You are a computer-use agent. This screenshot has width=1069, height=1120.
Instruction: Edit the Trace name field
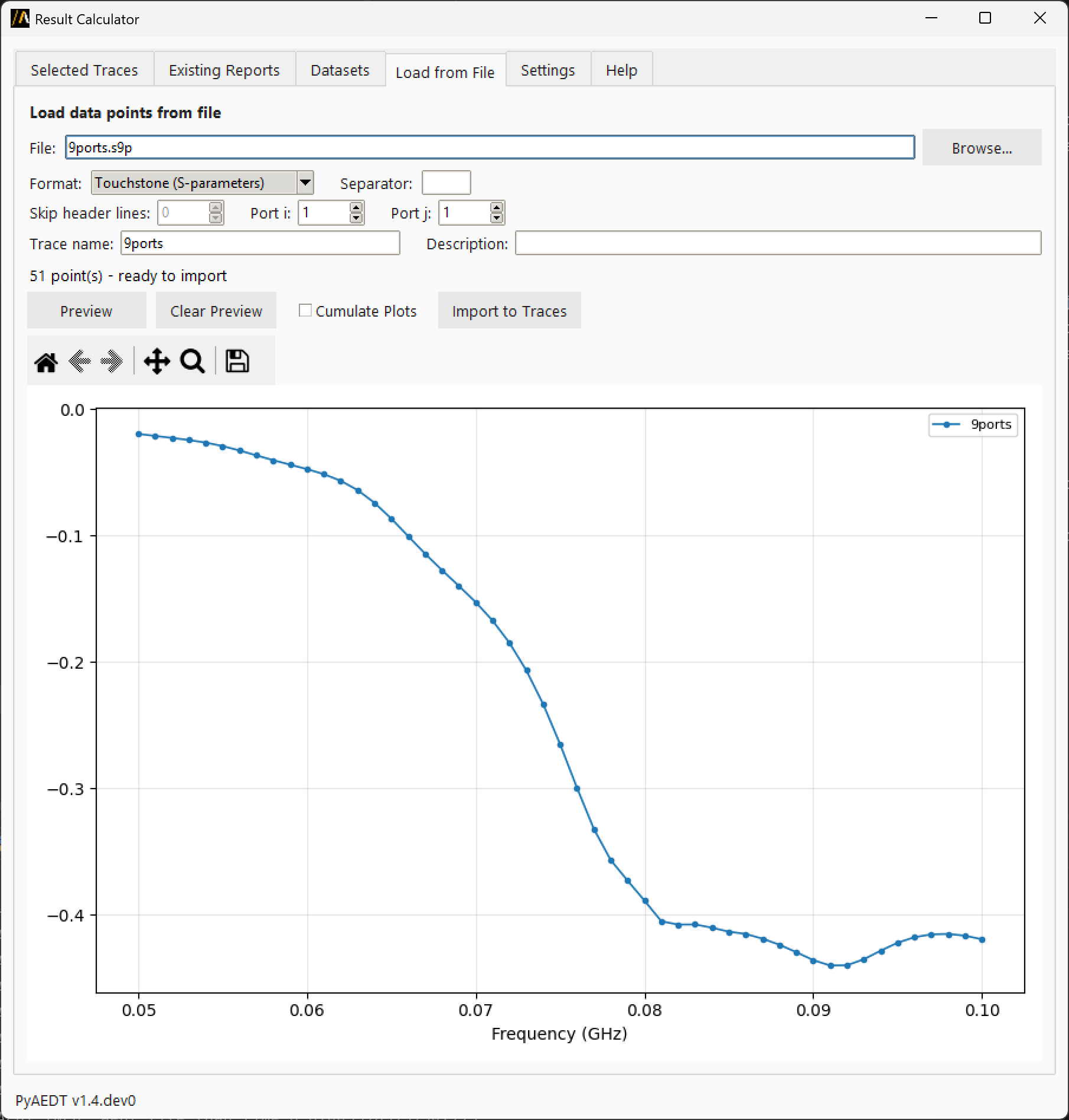tap(260, 243)
